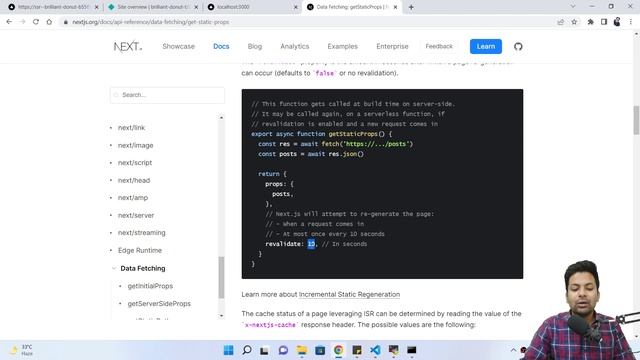Open next/streaming in the sidebar
640x360 pixels.
(142, 233)
